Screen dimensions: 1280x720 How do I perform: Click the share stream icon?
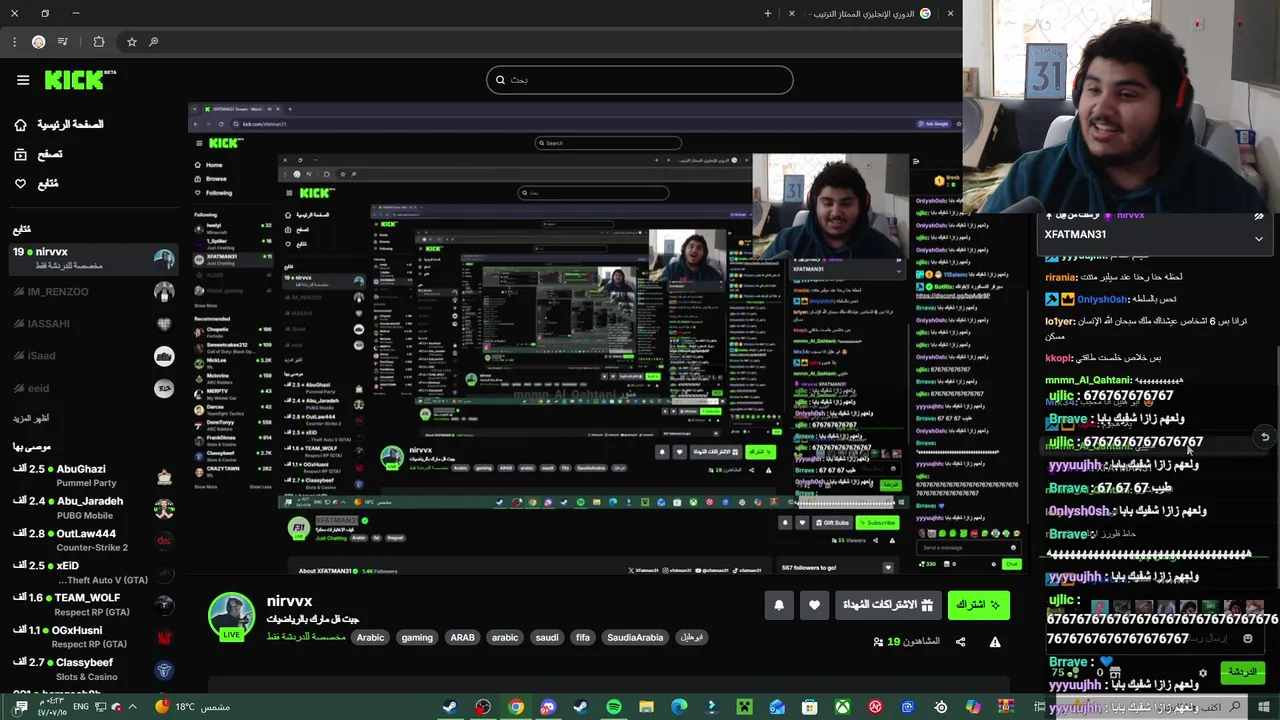(961, 642)
